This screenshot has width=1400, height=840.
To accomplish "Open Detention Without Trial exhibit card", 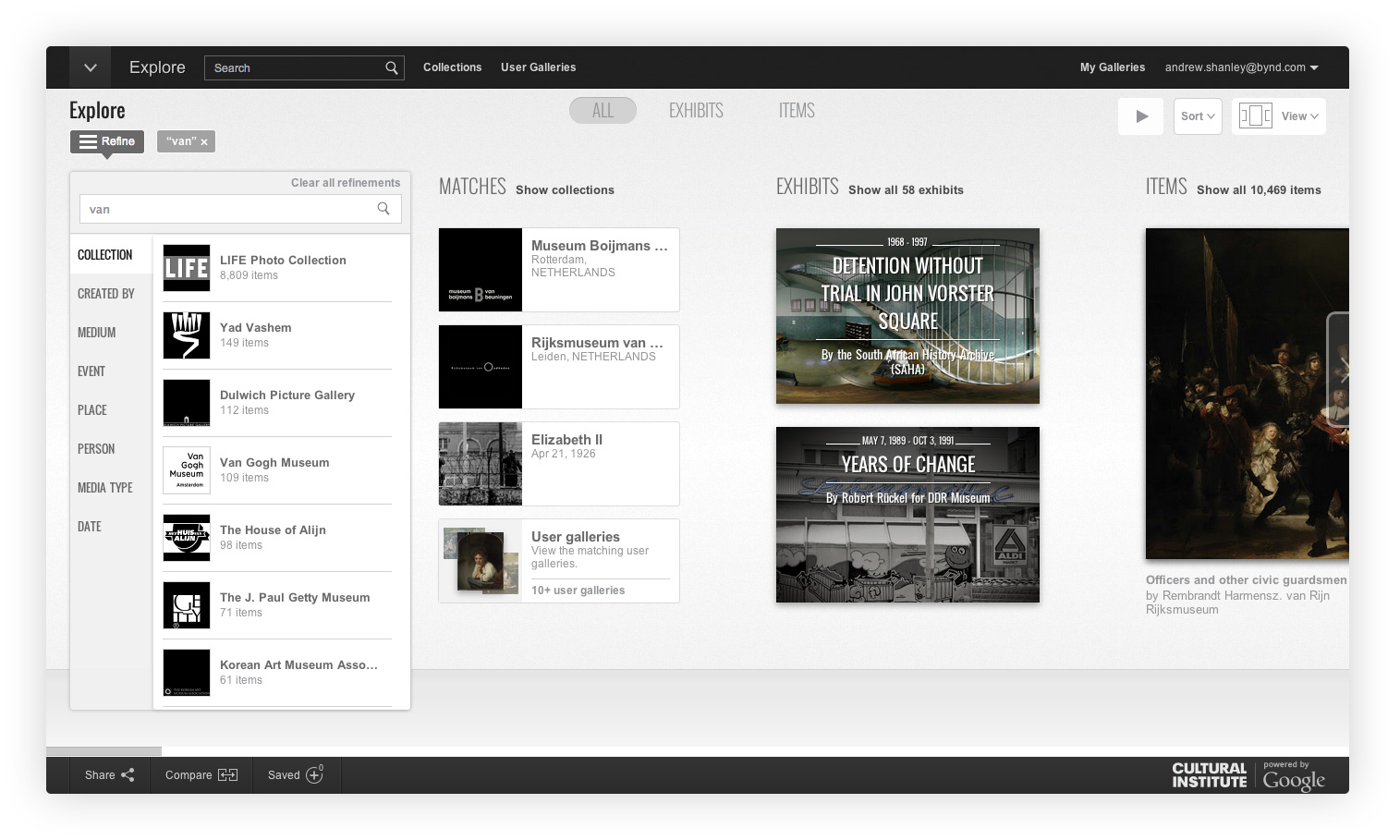I will (907, 316).
